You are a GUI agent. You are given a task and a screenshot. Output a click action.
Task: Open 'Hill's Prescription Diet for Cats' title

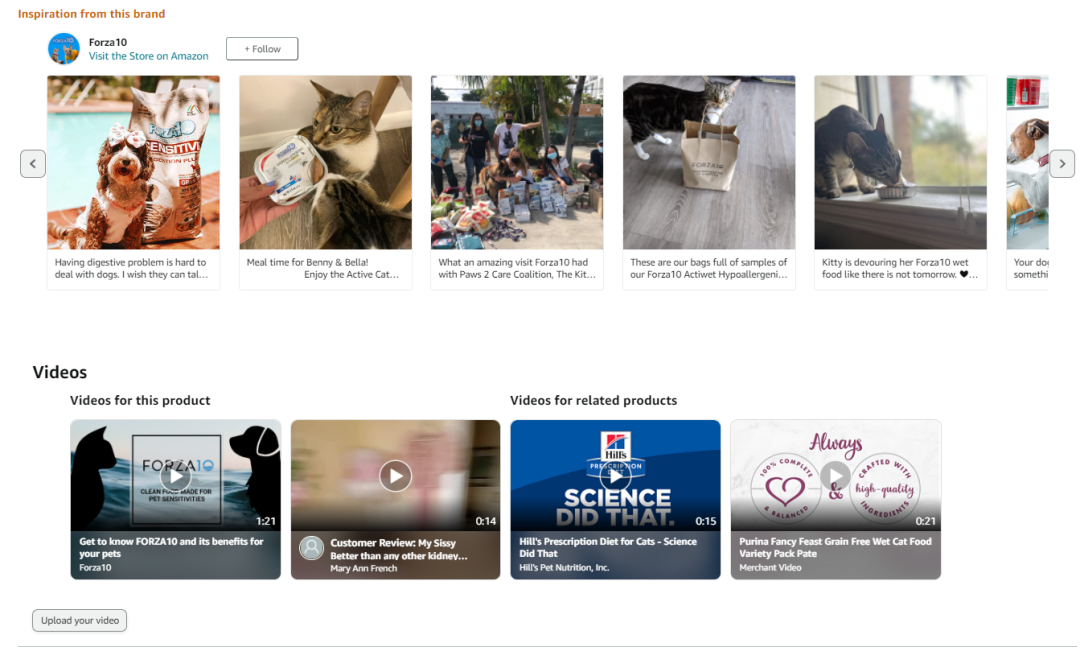point(608,548)
